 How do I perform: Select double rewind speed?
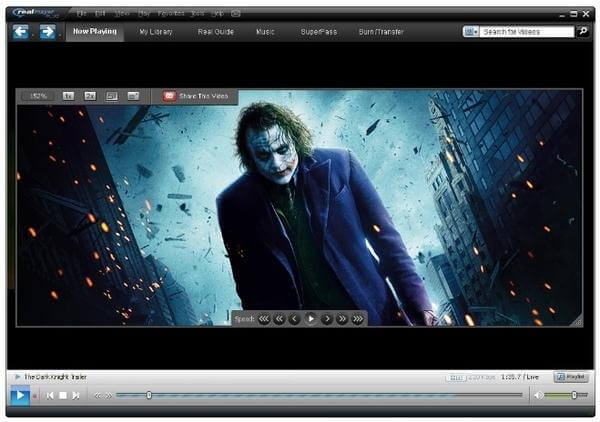click(279, 319)
